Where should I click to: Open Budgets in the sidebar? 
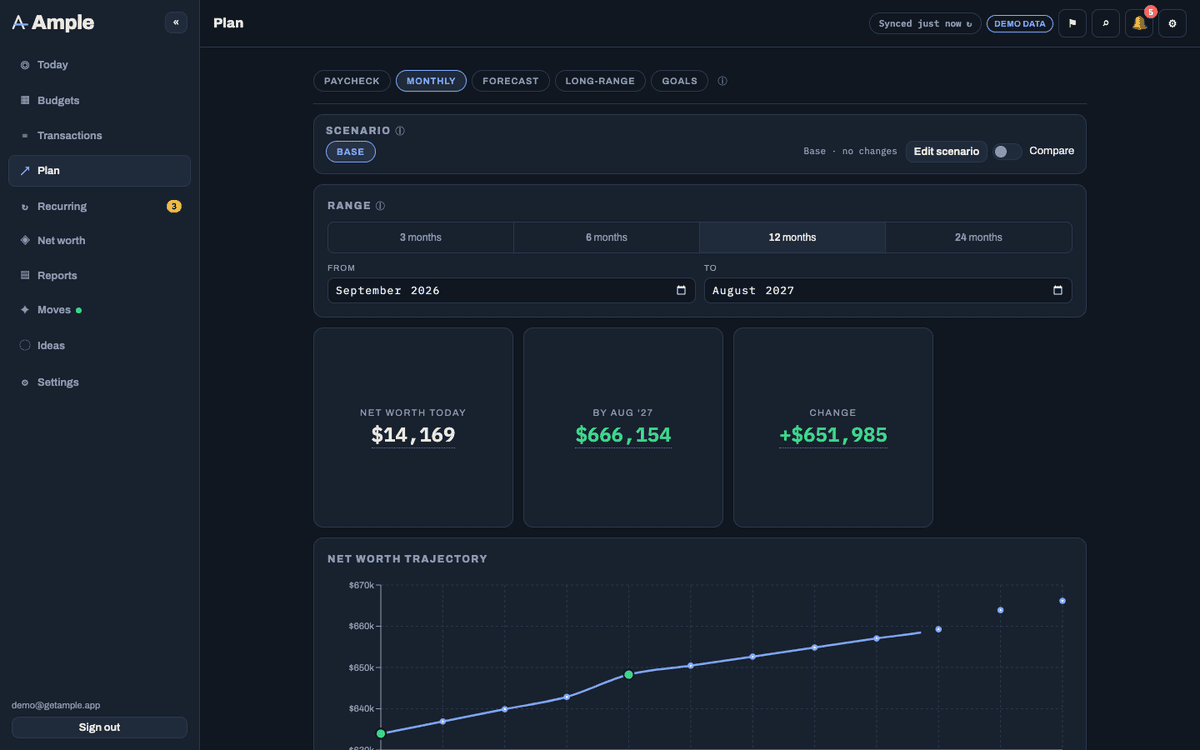pyautogui.click(x=99, y=100)
